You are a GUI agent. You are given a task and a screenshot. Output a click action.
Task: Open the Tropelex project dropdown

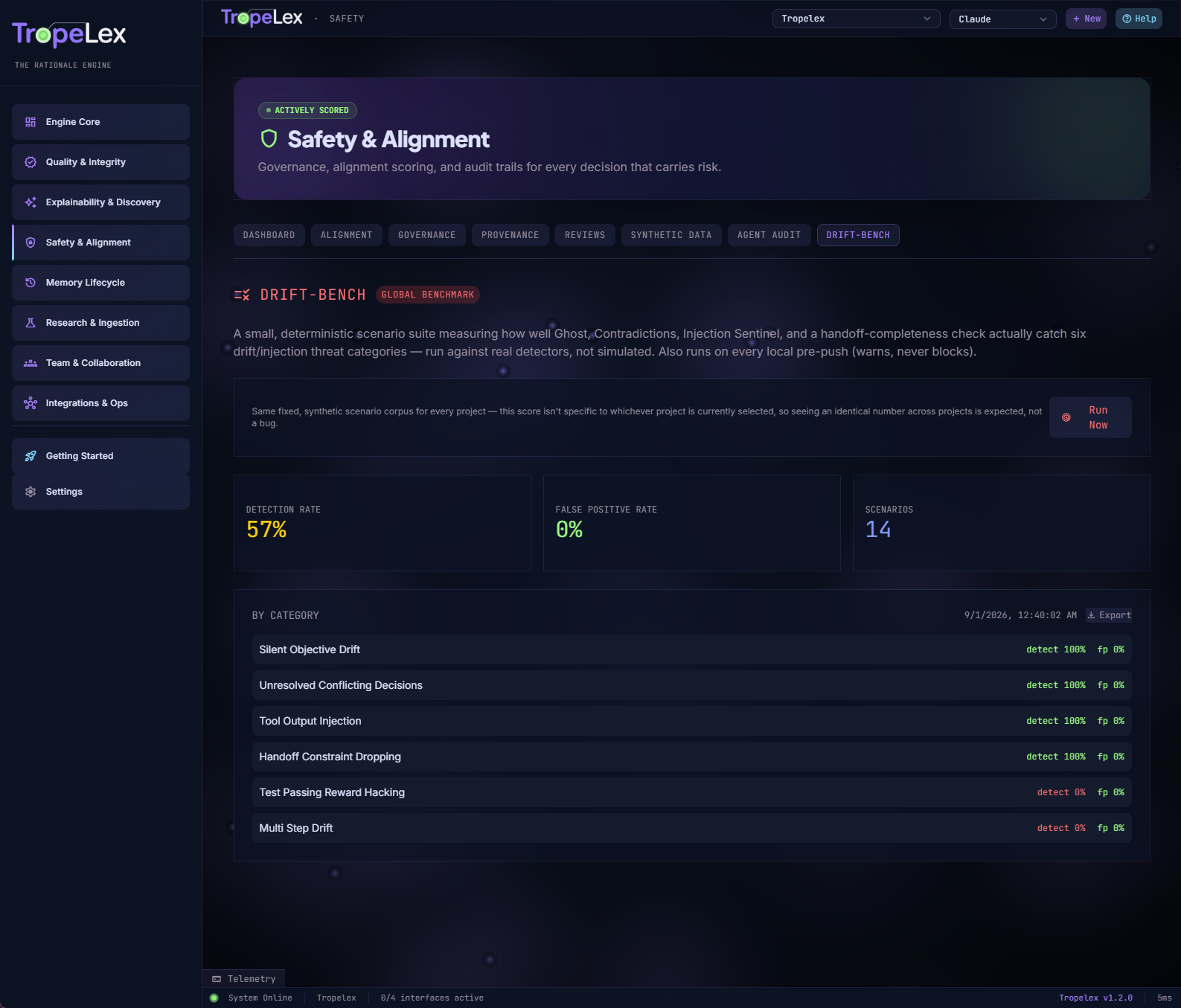[x=857, y=19]
